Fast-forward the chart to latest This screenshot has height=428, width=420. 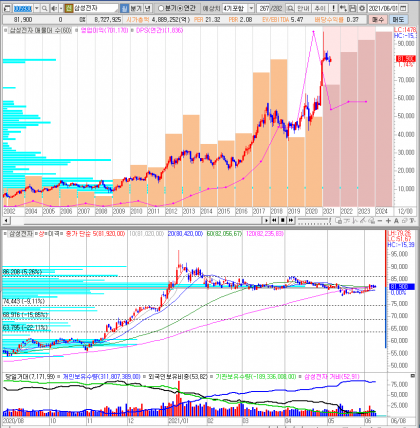click(291, 220)
